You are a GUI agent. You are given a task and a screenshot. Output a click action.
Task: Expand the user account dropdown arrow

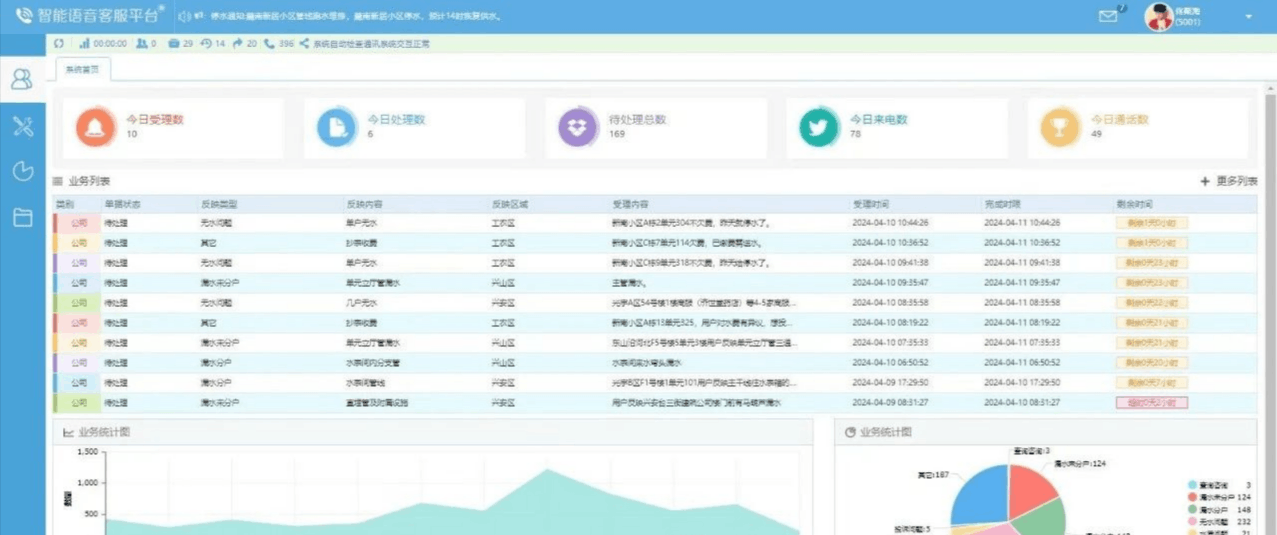coord(1248,17)
